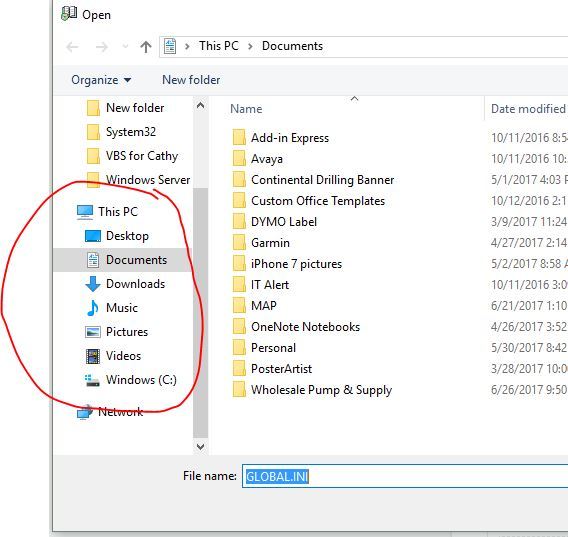Open Pictures from the sidebar

[116, 332]
